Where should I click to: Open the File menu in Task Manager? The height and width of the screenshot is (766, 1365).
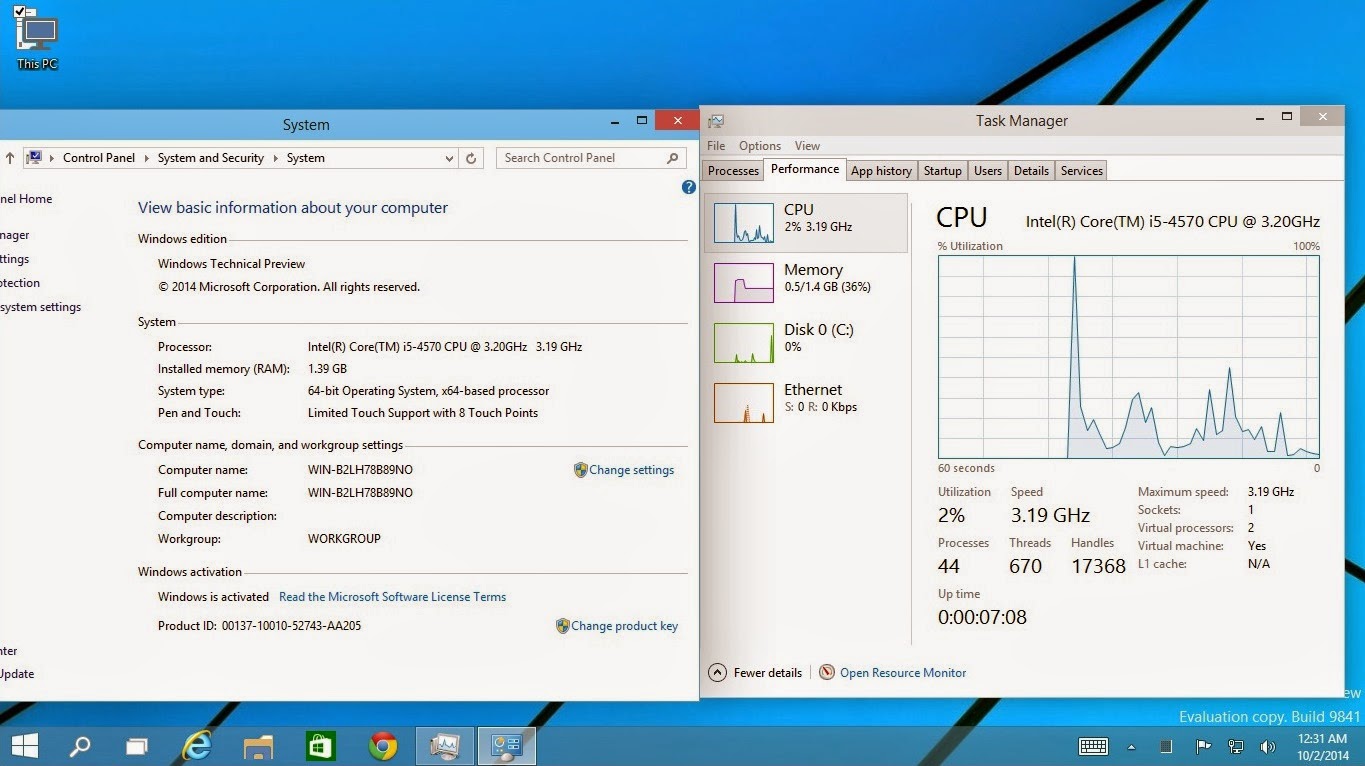716,146
